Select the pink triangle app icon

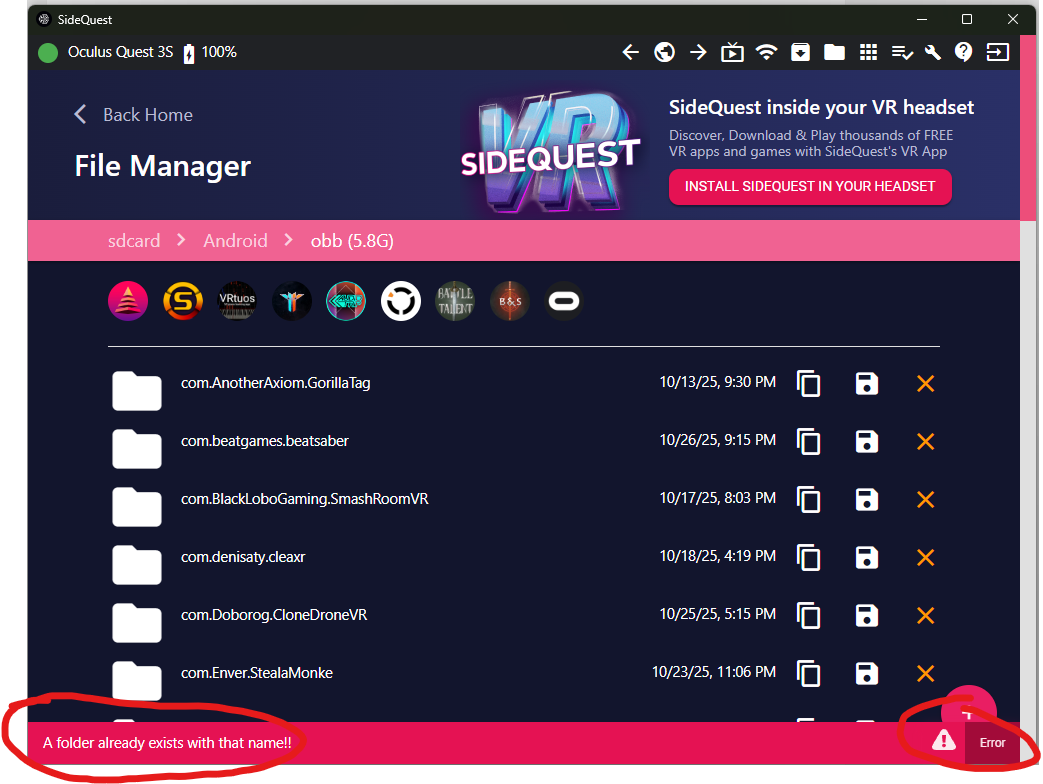[128, 301]
